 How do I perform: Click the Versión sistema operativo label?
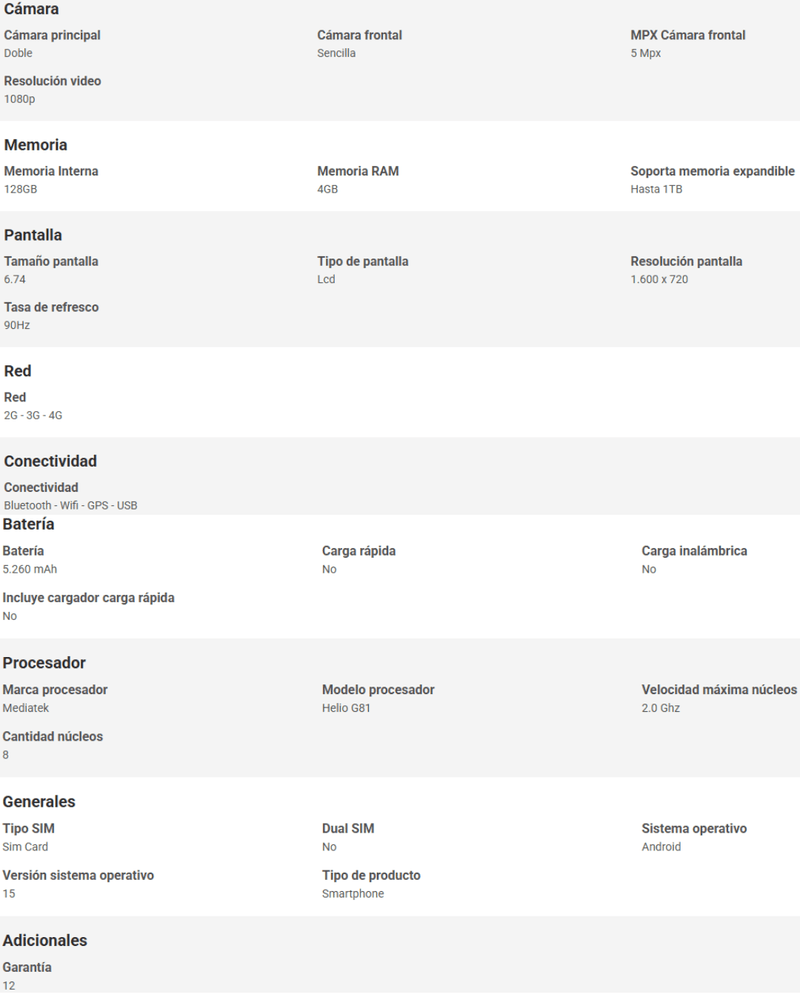coord(78,875)
